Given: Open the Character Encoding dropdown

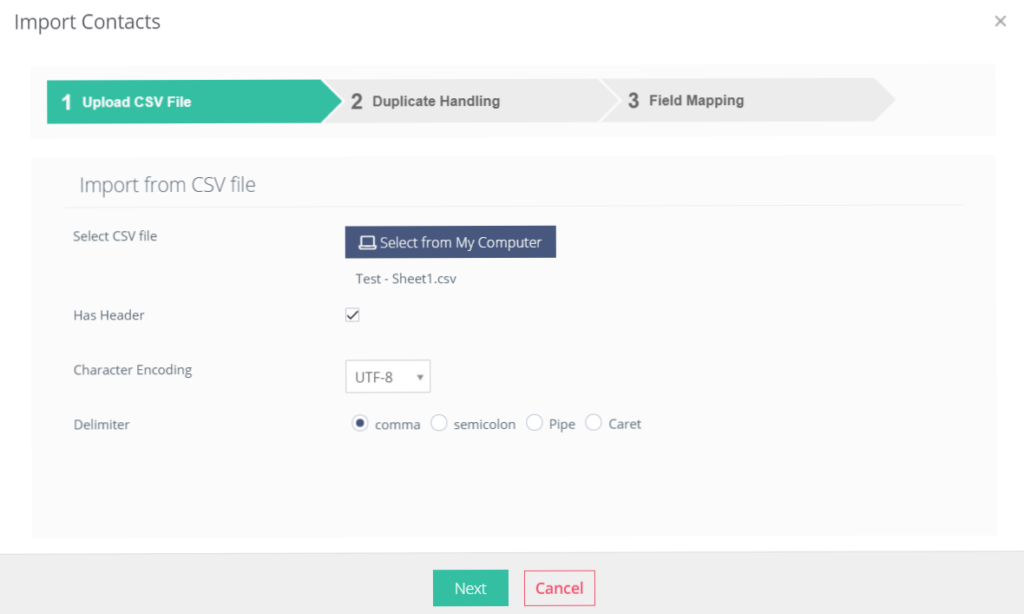Looking at the screenshot, I should [387, 376].
